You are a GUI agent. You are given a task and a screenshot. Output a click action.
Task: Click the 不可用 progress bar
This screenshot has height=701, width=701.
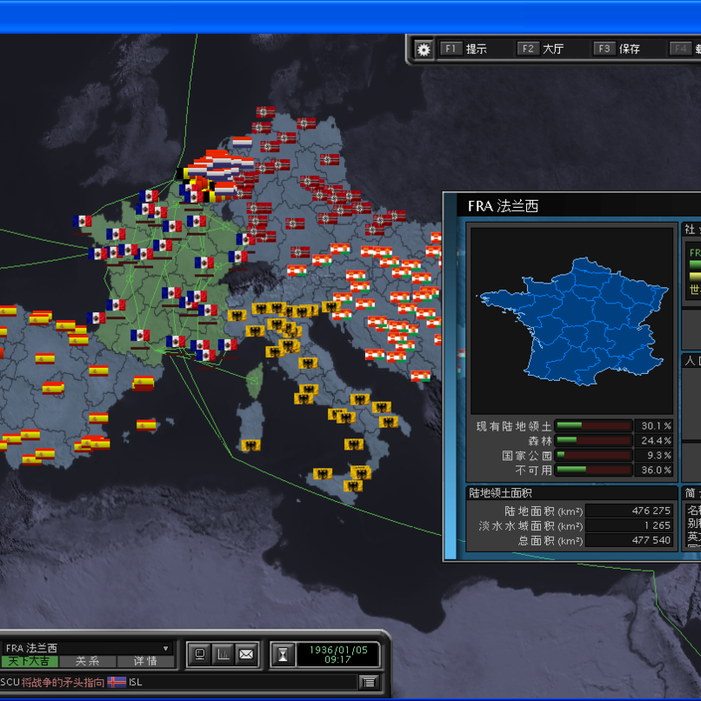tap(593, 470)
